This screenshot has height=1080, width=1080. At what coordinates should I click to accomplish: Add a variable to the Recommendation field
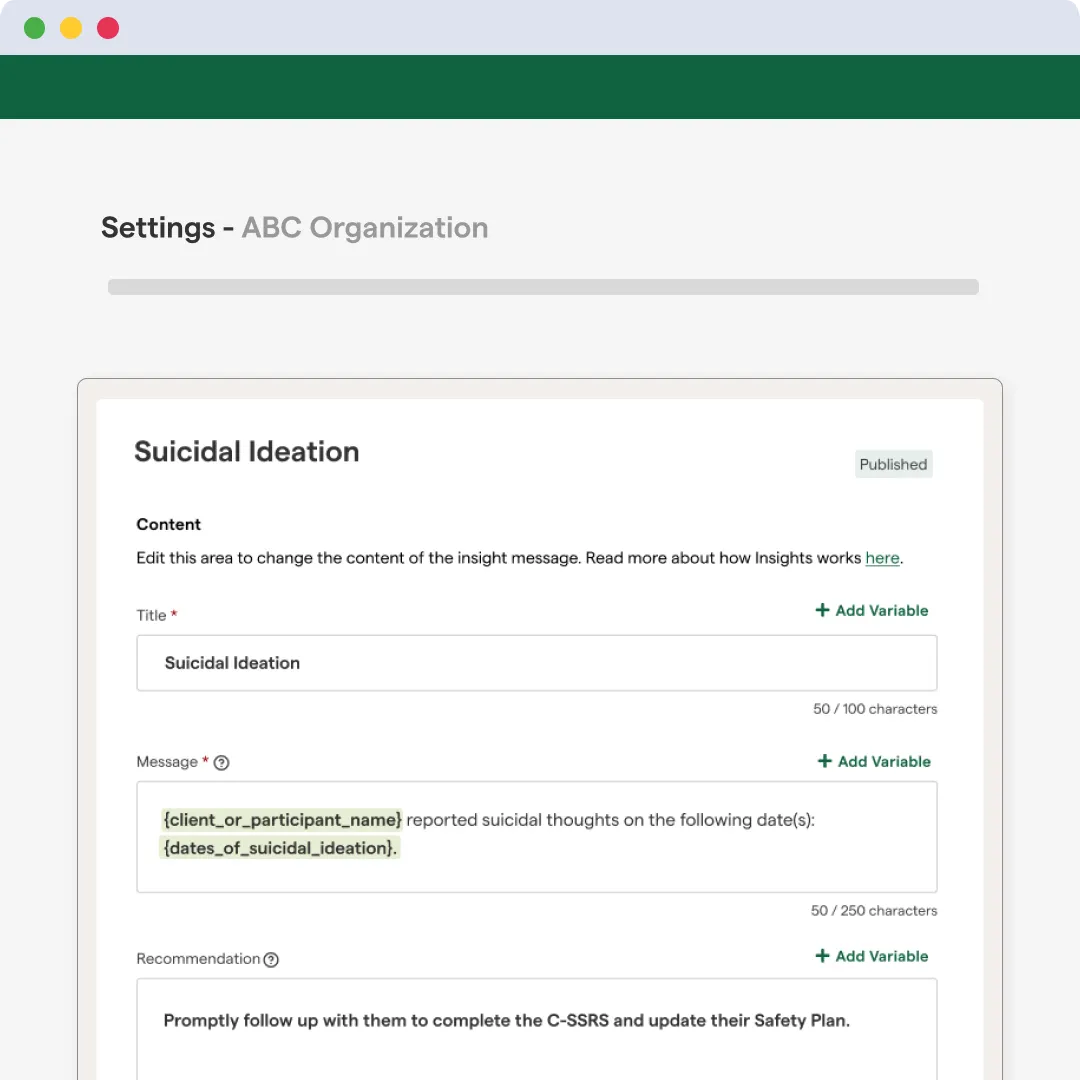872,956
